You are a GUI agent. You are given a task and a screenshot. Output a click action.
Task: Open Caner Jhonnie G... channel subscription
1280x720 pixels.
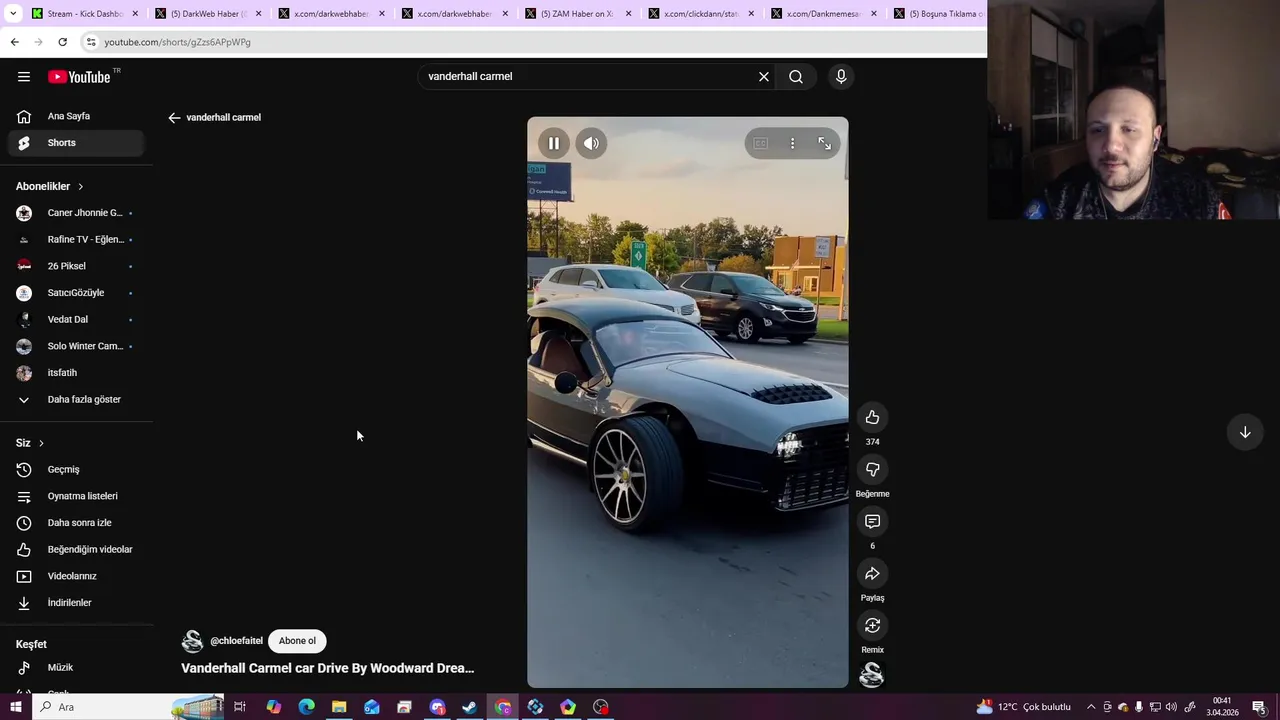click(x=77, y=213)
